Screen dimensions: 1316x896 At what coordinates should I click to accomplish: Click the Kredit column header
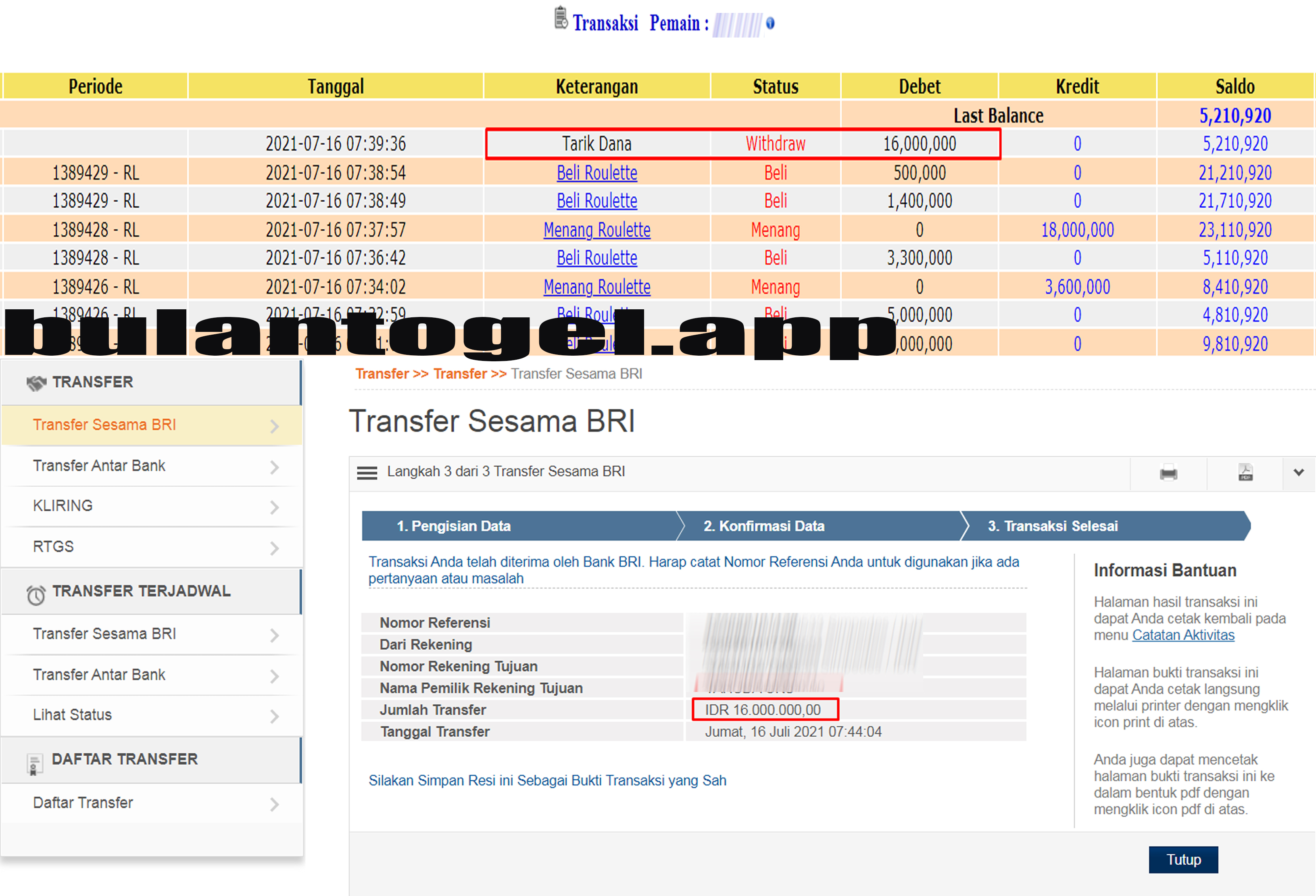click(1077, 87)
